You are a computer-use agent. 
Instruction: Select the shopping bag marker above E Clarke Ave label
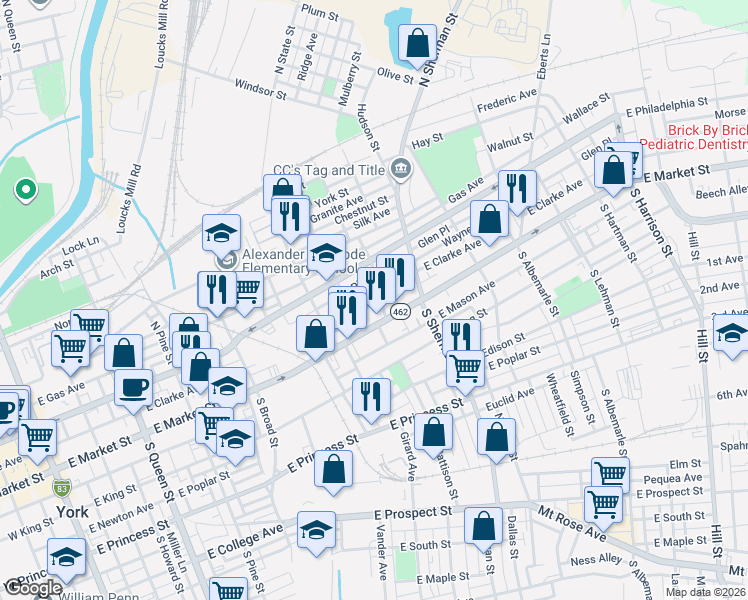(x=200, y=368)
